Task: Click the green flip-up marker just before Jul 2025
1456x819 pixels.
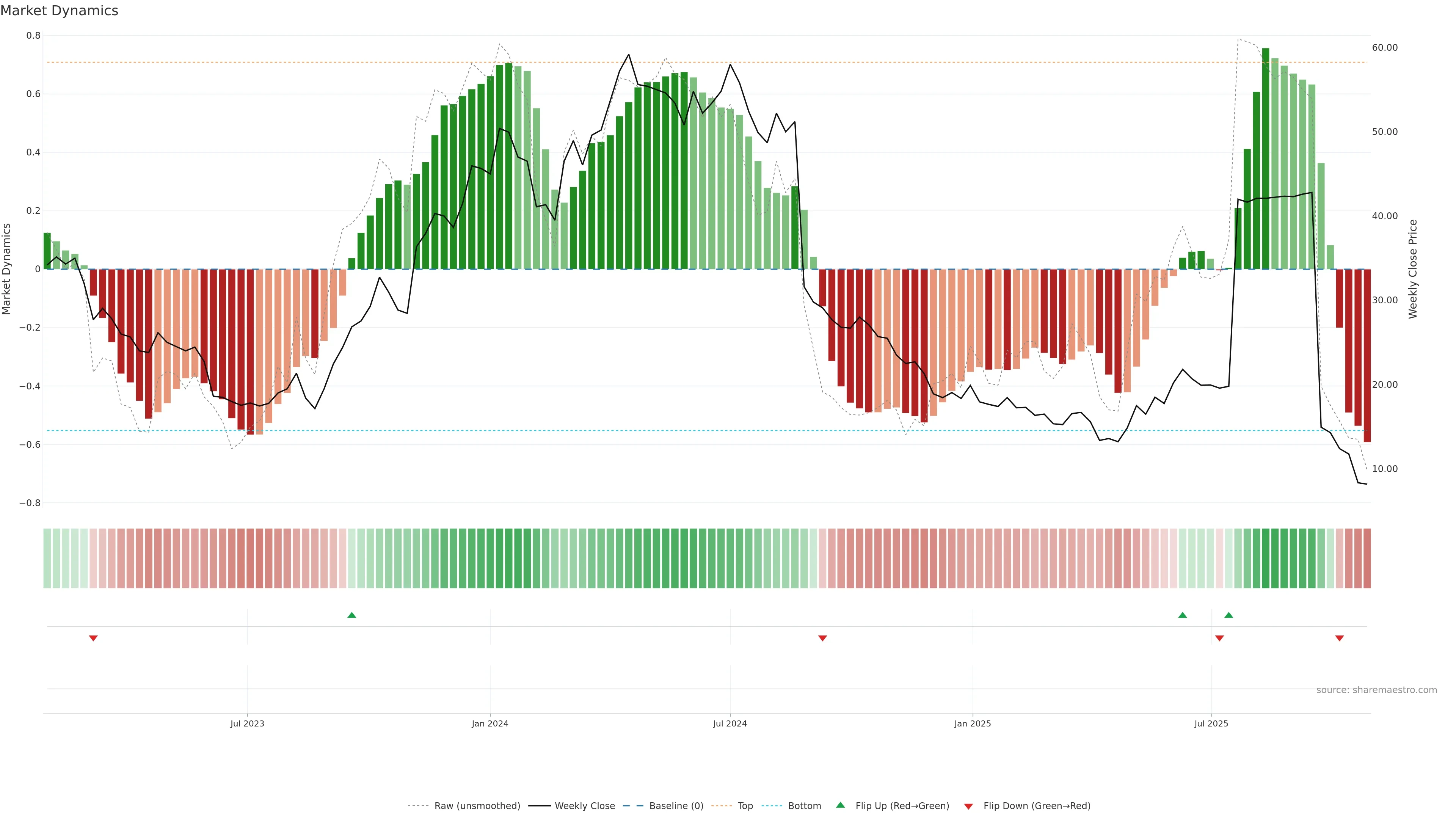Action: (x=1183, y=615)
